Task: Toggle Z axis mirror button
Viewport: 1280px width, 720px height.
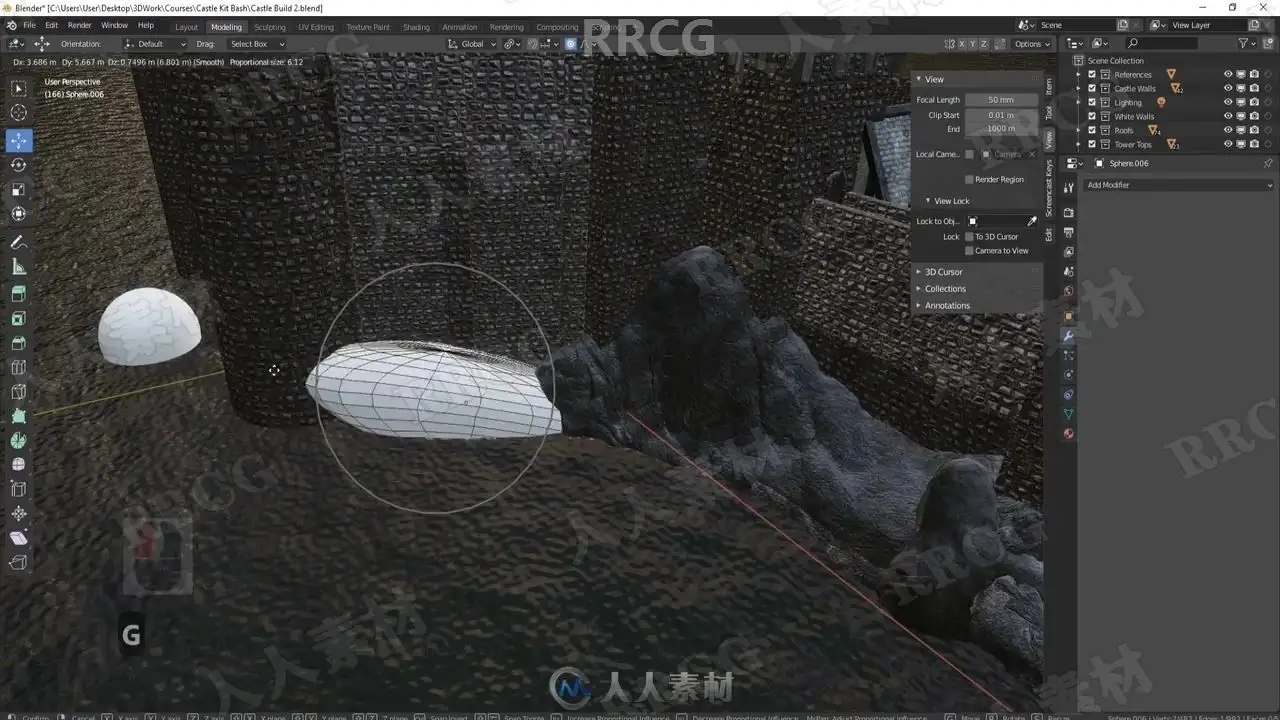Action: point(984,44)
